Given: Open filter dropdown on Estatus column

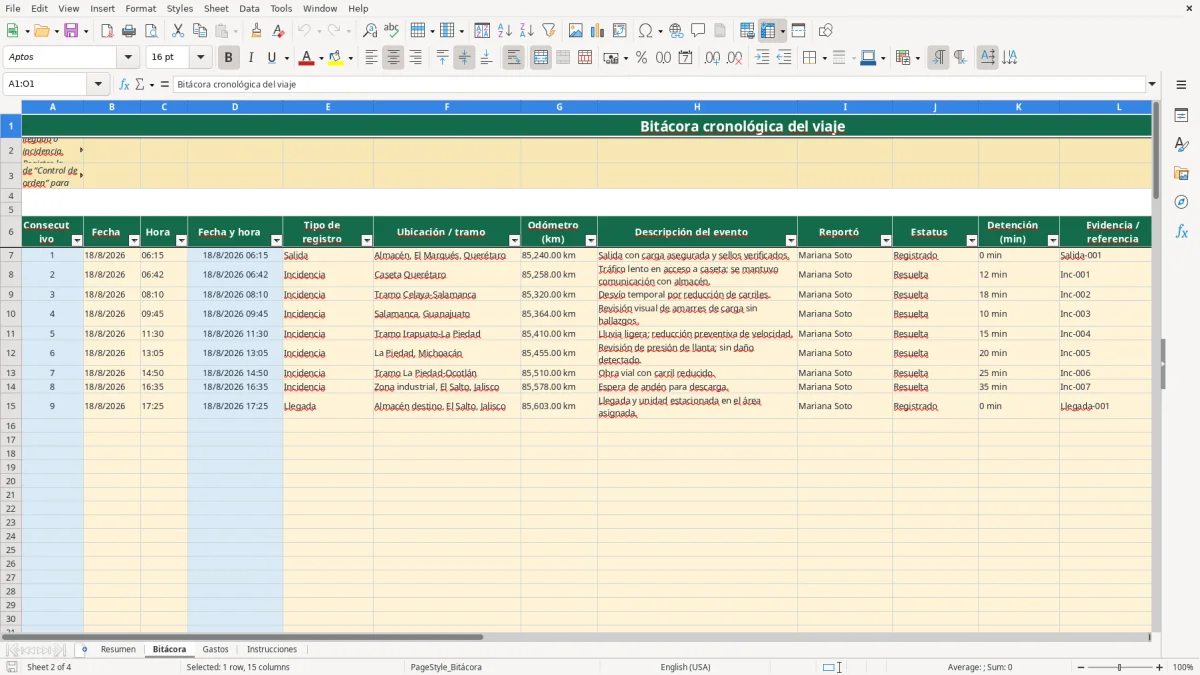Looking at the screenshot, I should [971, 240].
